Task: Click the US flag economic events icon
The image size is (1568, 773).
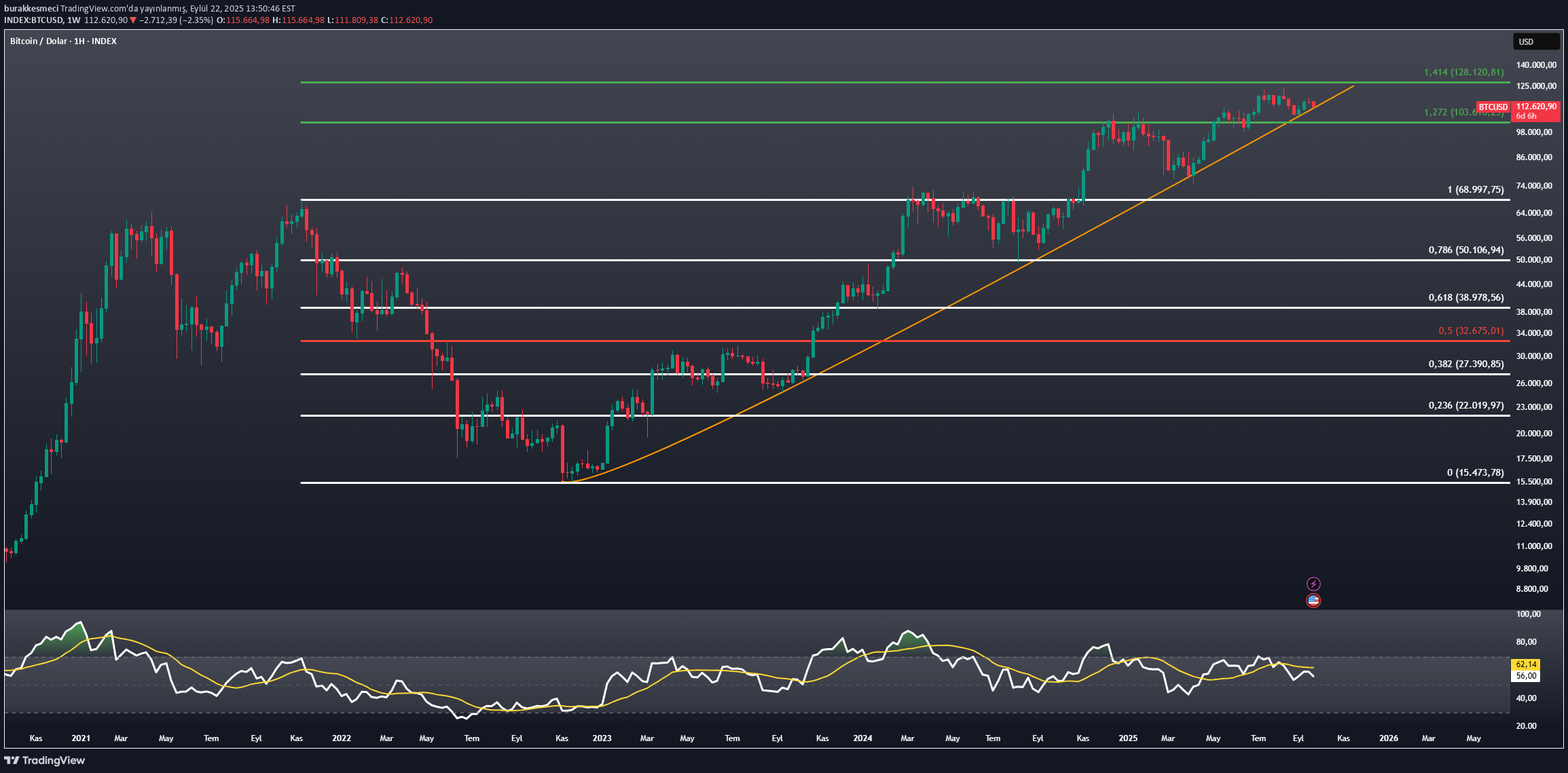Action: [1314, 600]
